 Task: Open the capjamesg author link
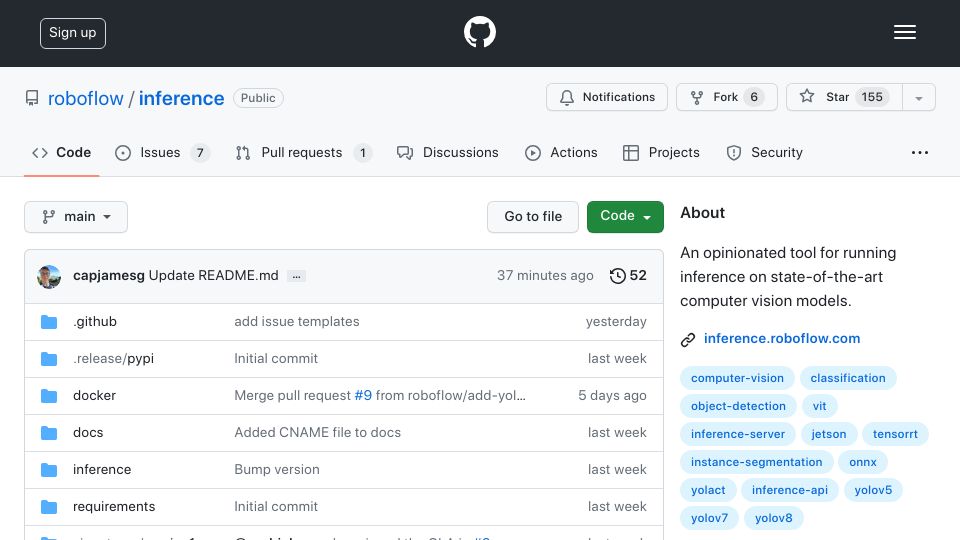pyautogui.click(x=108, y=276)
